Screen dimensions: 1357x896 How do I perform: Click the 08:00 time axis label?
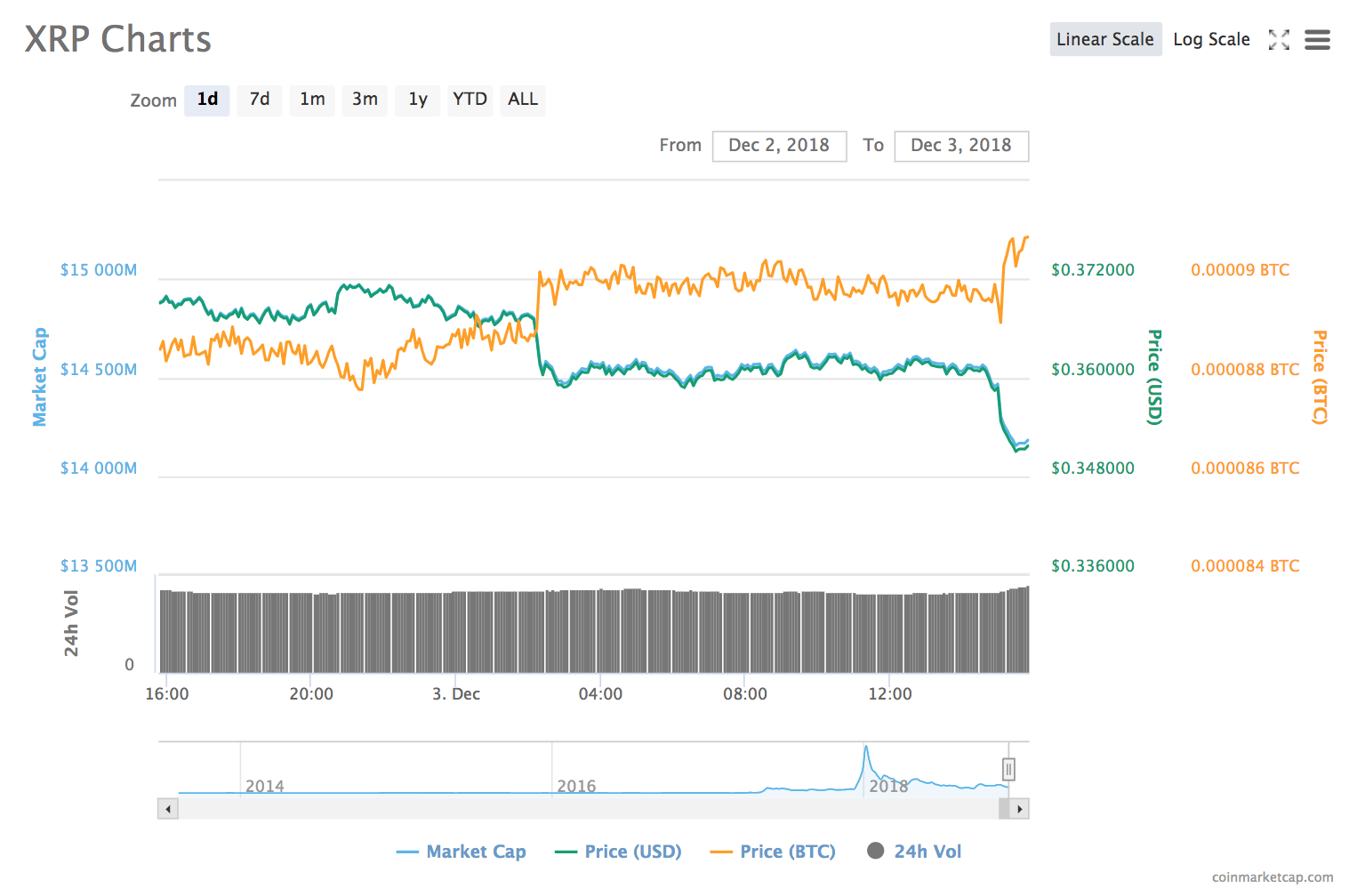pyautogui.click(x=745, y=694)
